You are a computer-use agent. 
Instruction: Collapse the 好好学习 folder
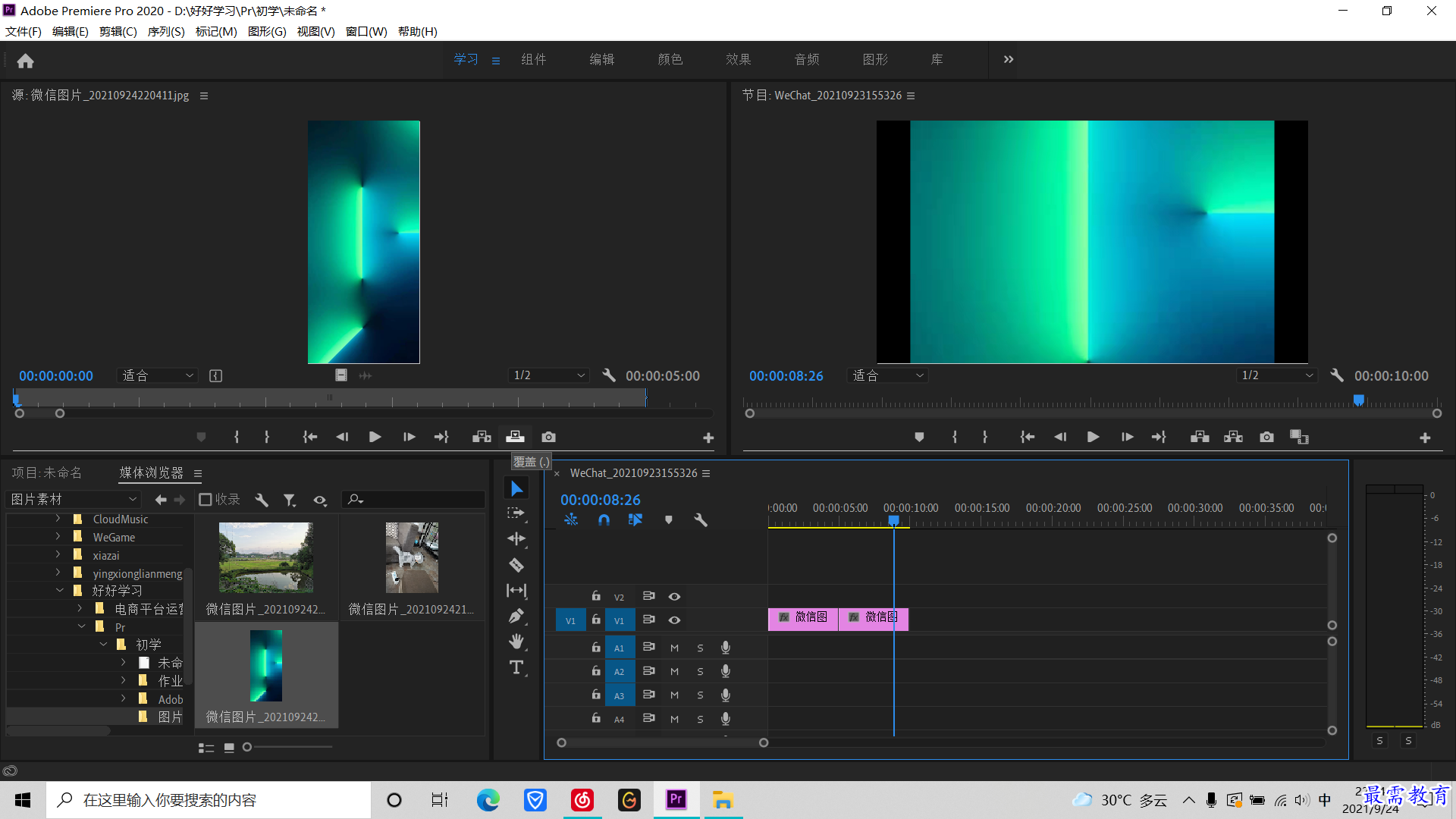59,590
